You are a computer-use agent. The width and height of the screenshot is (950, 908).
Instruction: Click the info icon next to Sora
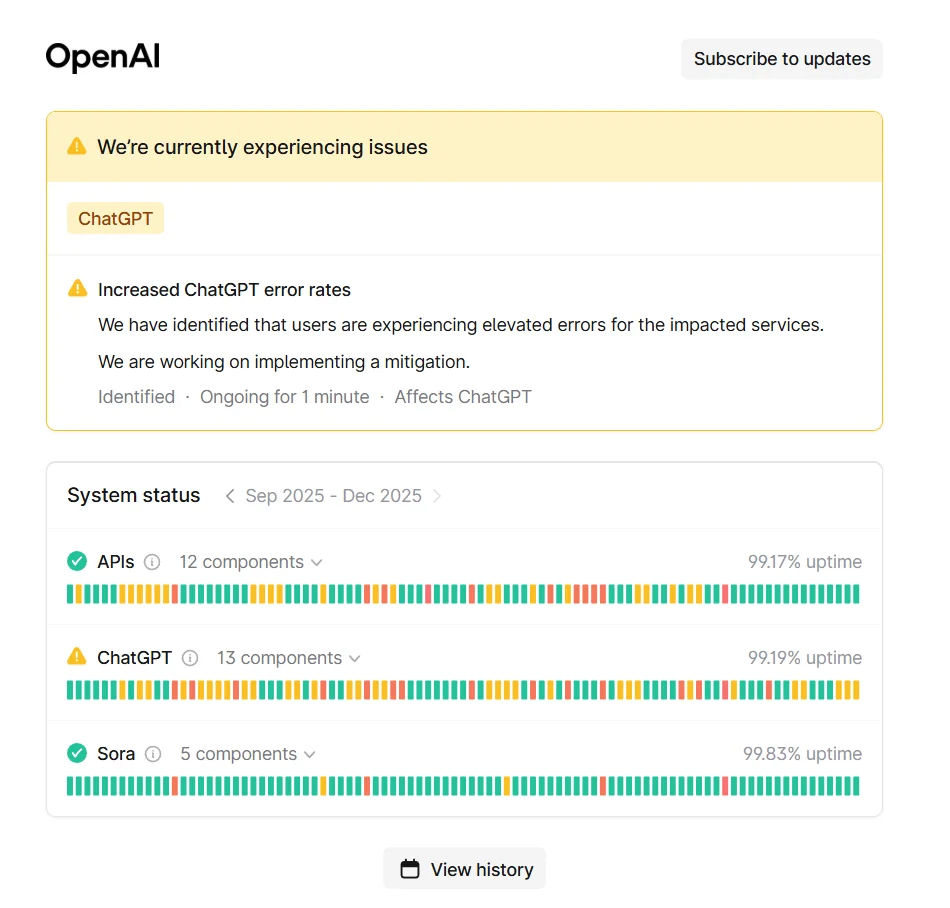tap(153, 754)
